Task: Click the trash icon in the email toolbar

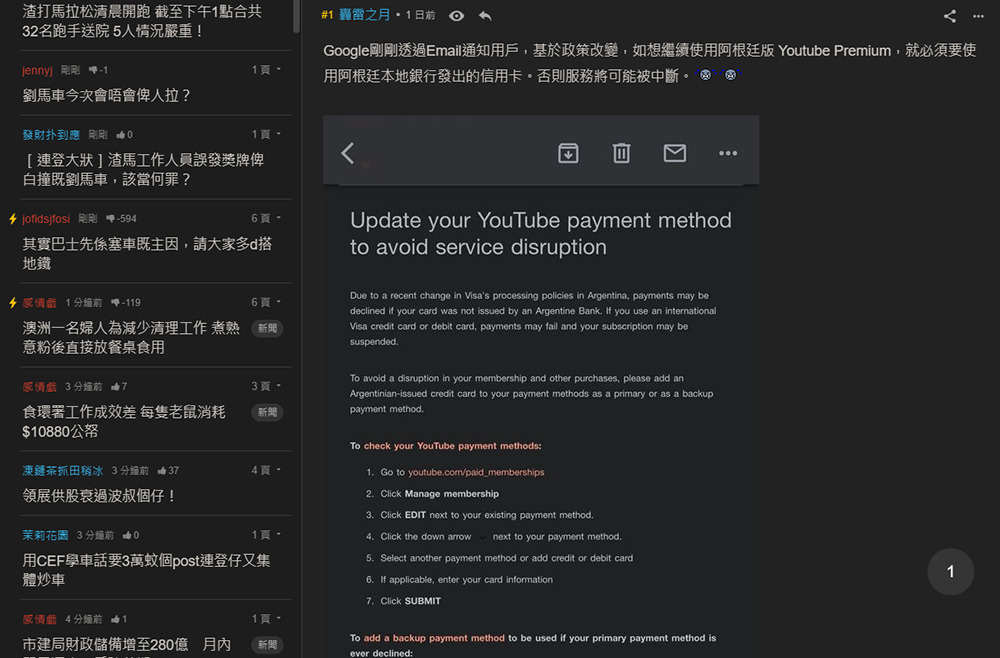Action: click(x=621, y=153)
